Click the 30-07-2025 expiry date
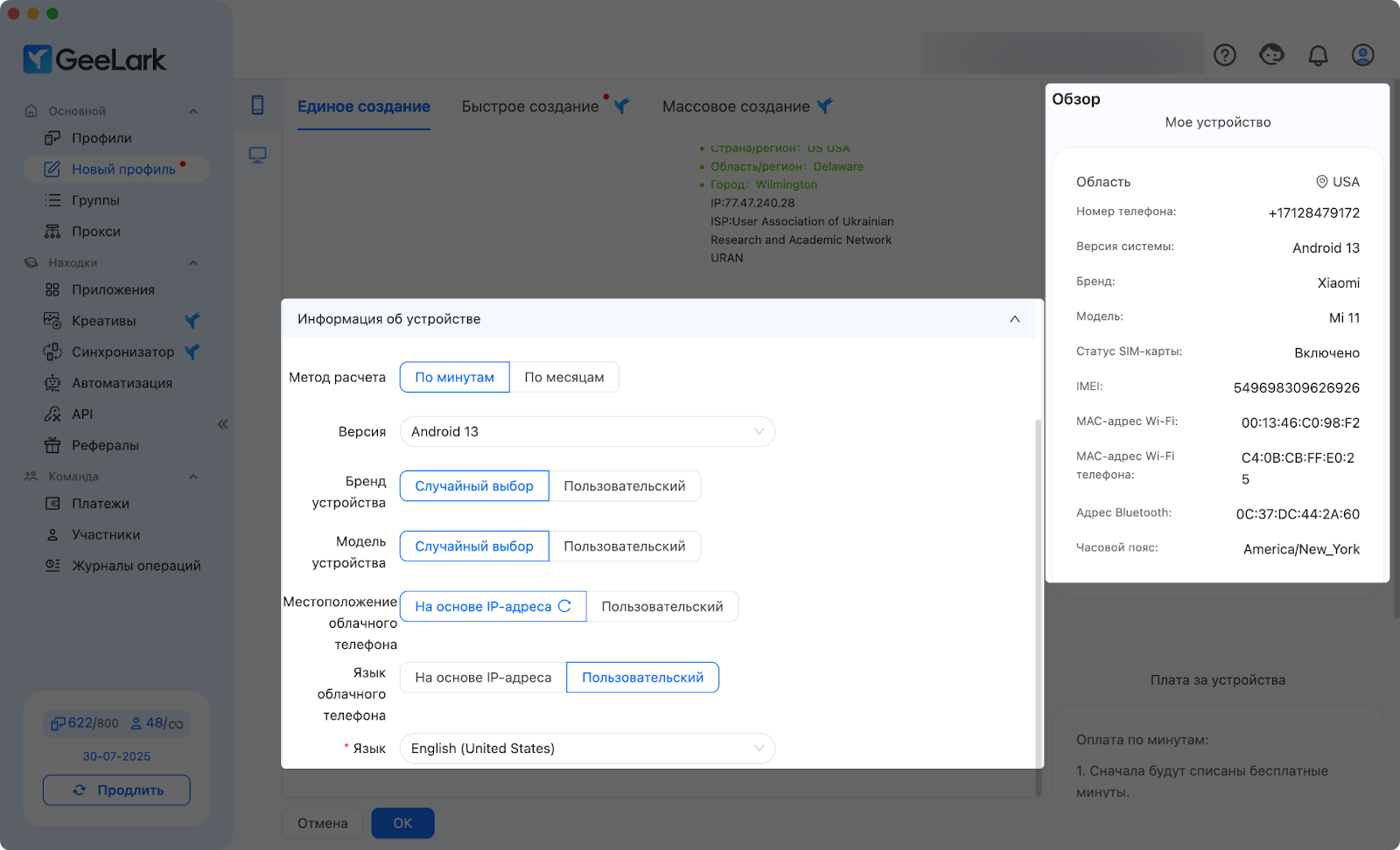The width and height of the screenshot is (1400, 850). coord(116,756)
